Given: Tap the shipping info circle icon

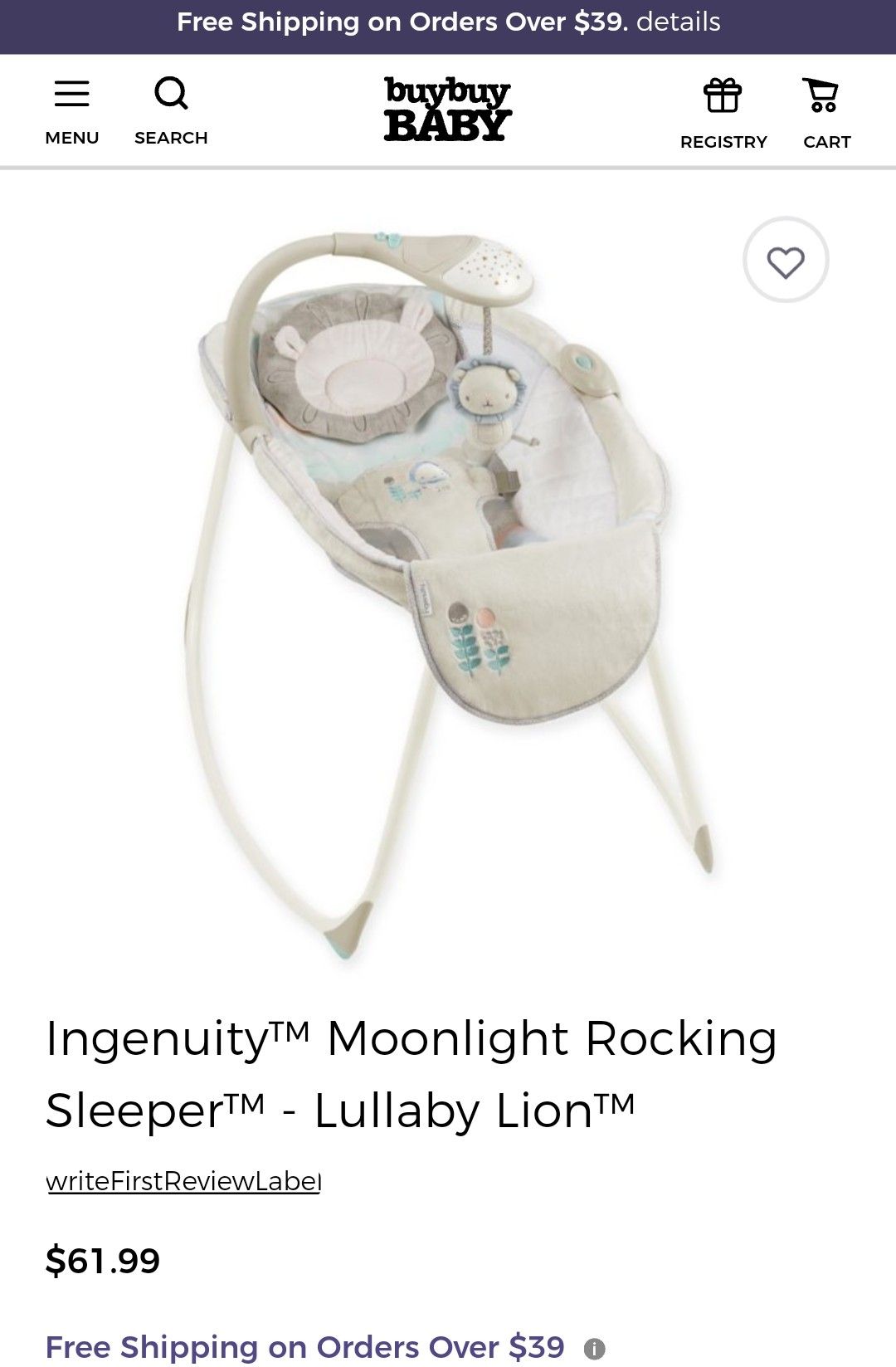Looking at the screenshot, I should click(594, 1349).
